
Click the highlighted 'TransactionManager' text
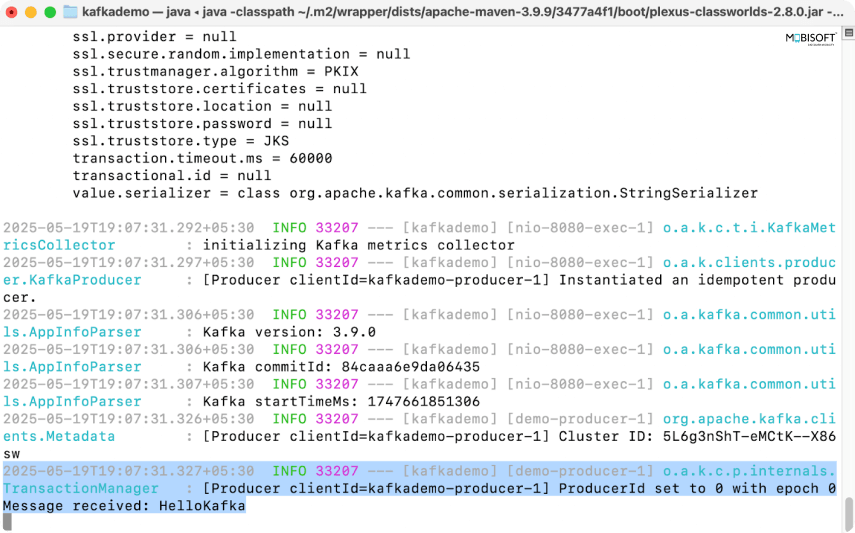tap(81, 489)
